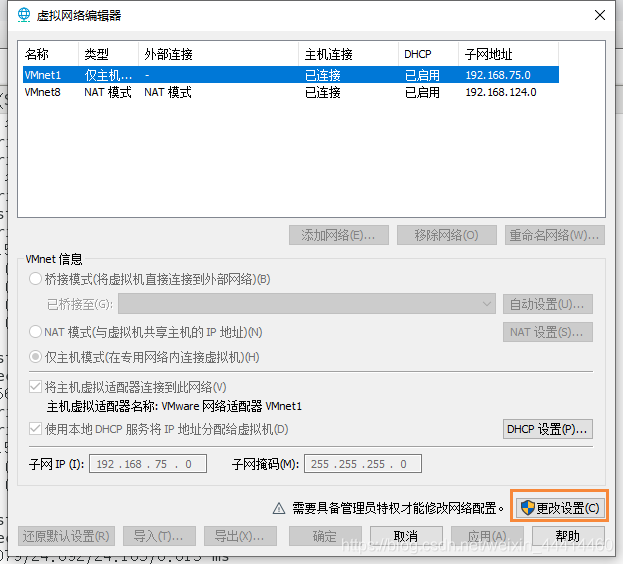Select the VMnet8 row in network list
This screenshot has width=623, height=564.
[291, 92]
